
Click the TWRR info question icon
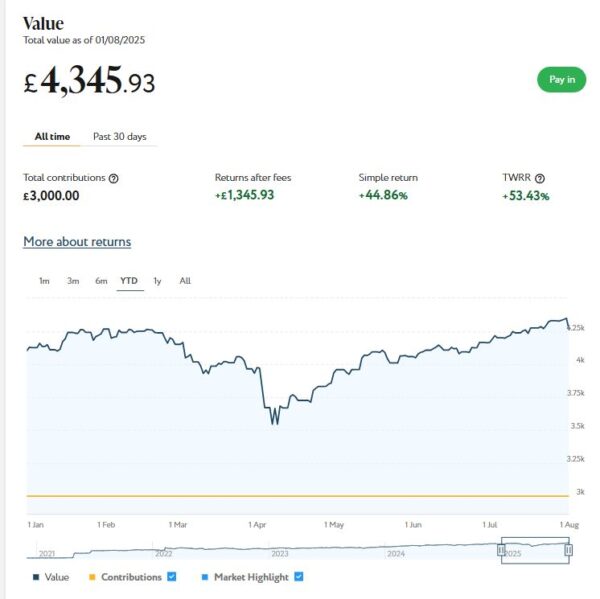[x=540, y=178]
